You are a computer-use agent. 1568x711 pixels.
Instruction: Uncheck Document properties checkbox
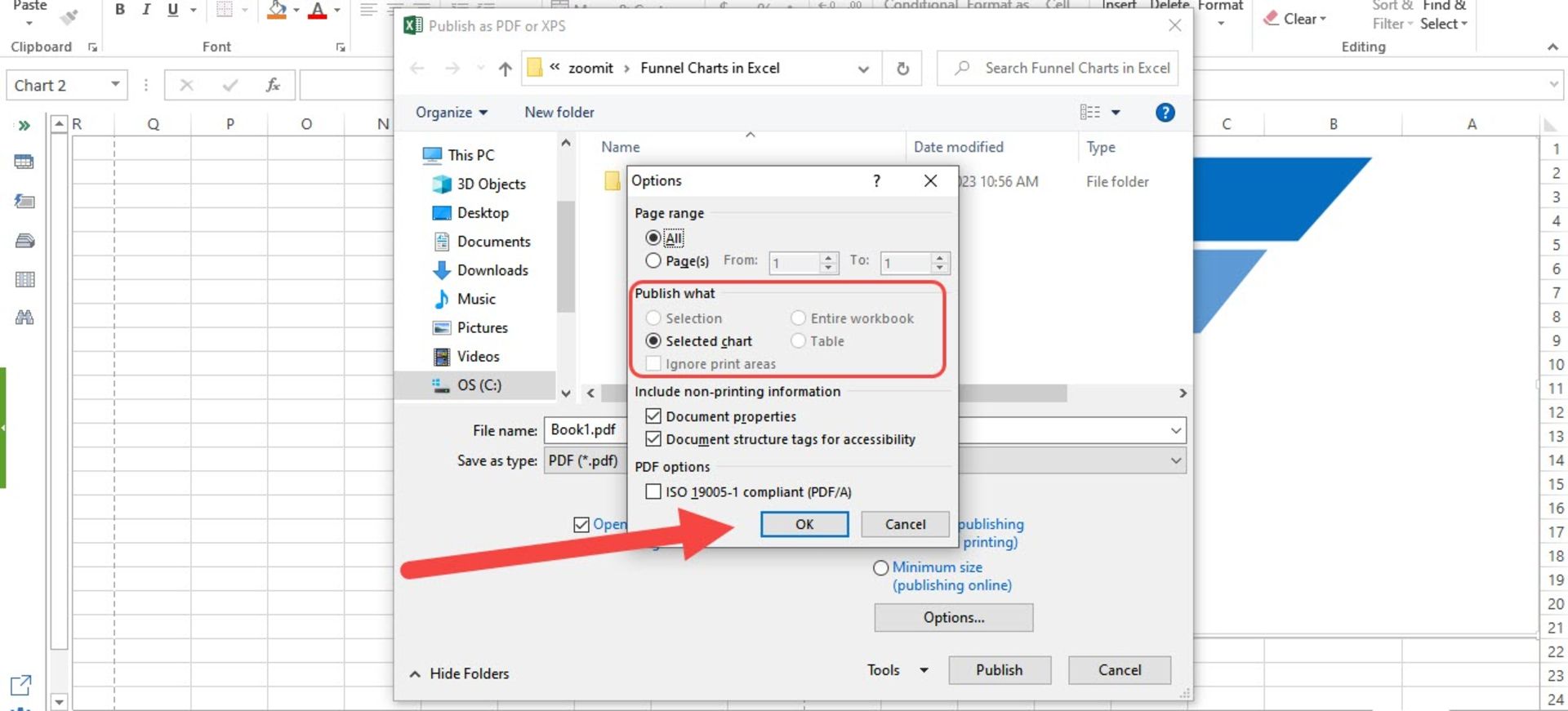653,416
